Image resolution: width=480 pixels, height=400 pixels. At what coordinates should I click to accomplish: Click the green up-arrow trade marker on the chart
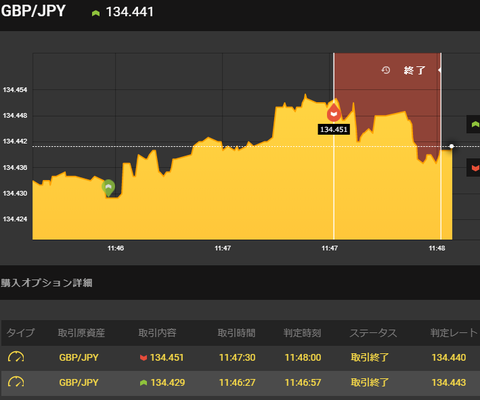click(108, 188)
